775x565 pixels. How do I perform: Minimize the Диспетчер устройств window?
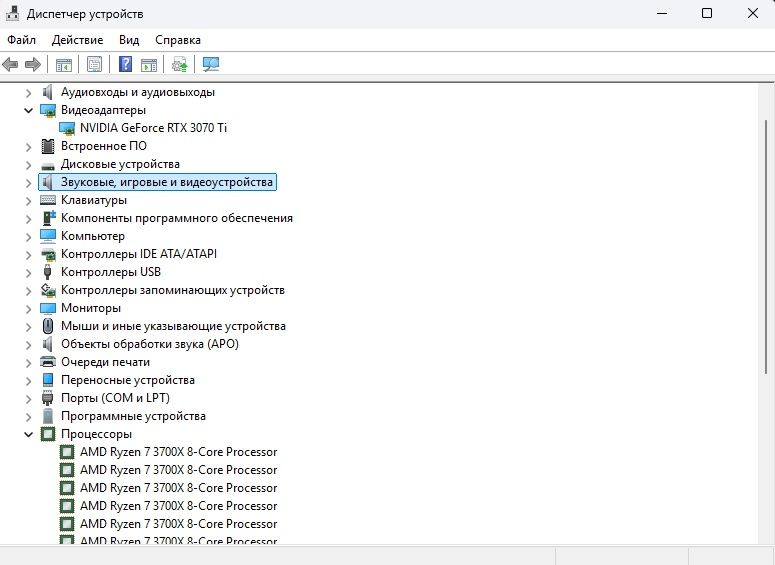pos(662,13)
